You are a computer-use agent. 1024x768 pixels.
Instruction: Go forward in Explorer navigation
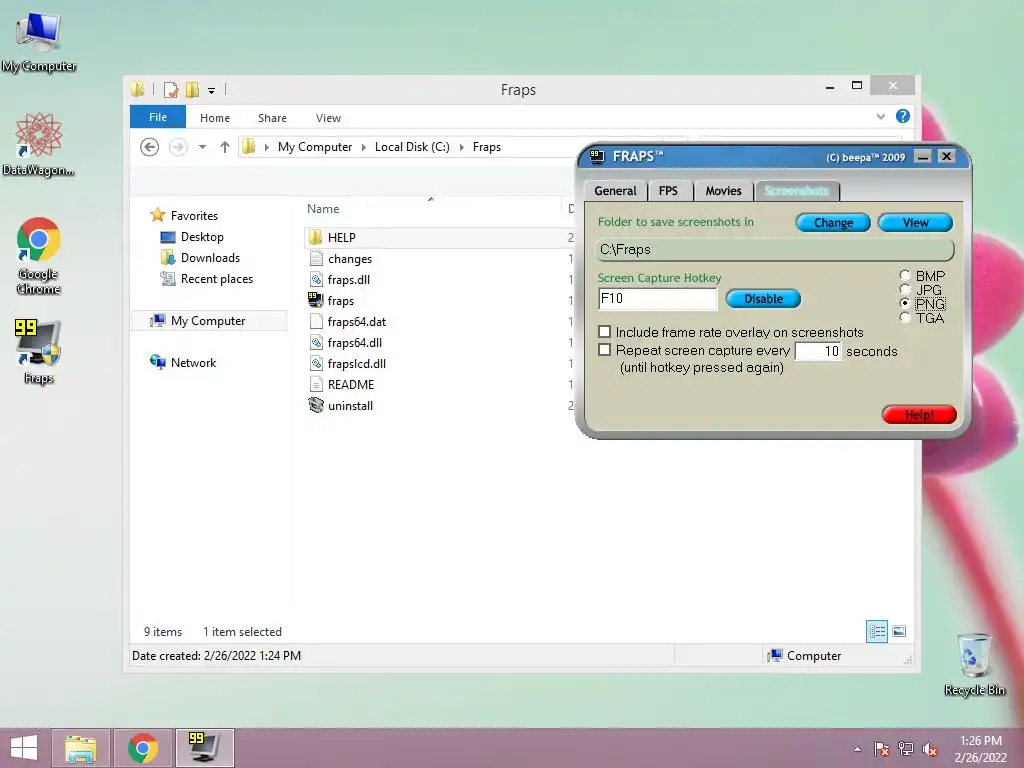[x=178, y=147]
